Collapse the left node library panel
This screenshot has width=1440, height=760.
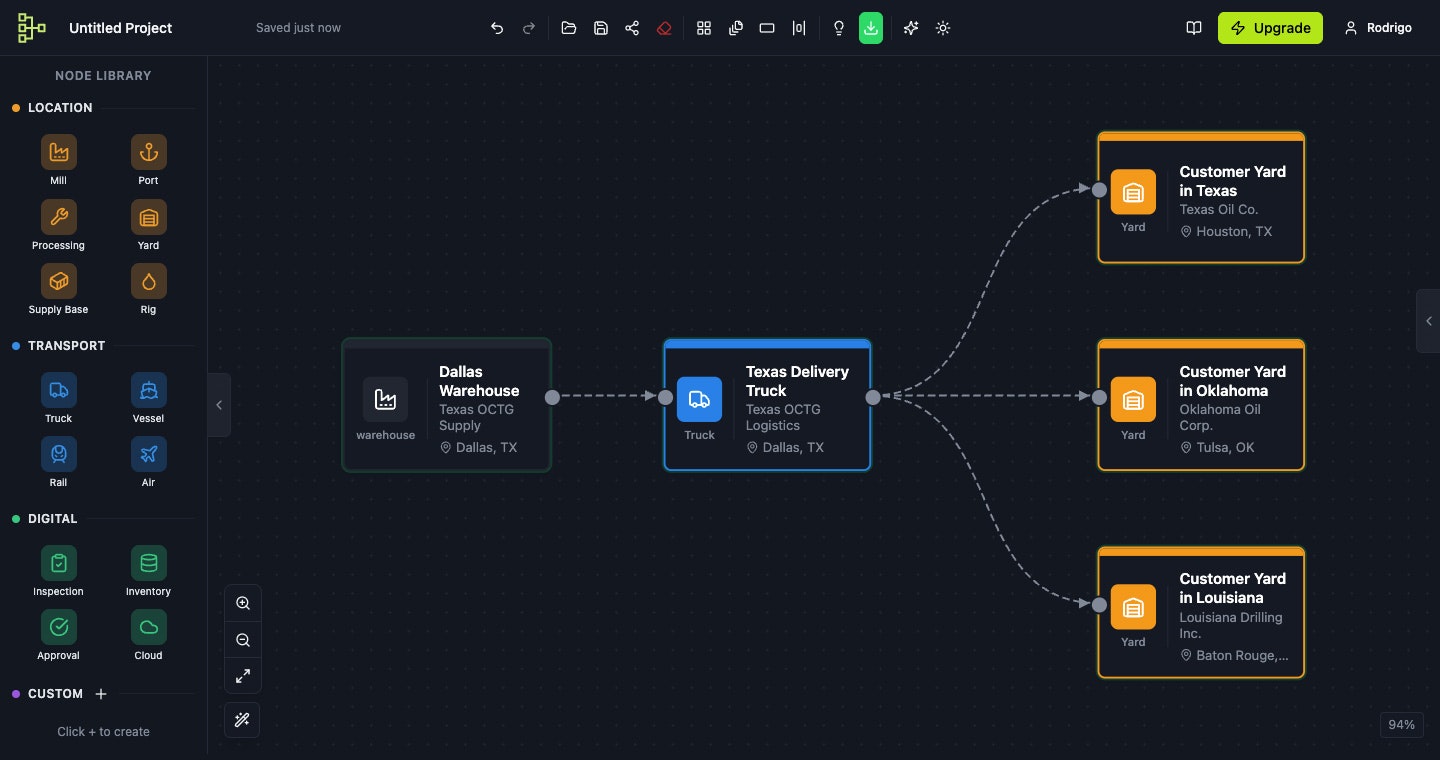(x=219, y=405)
